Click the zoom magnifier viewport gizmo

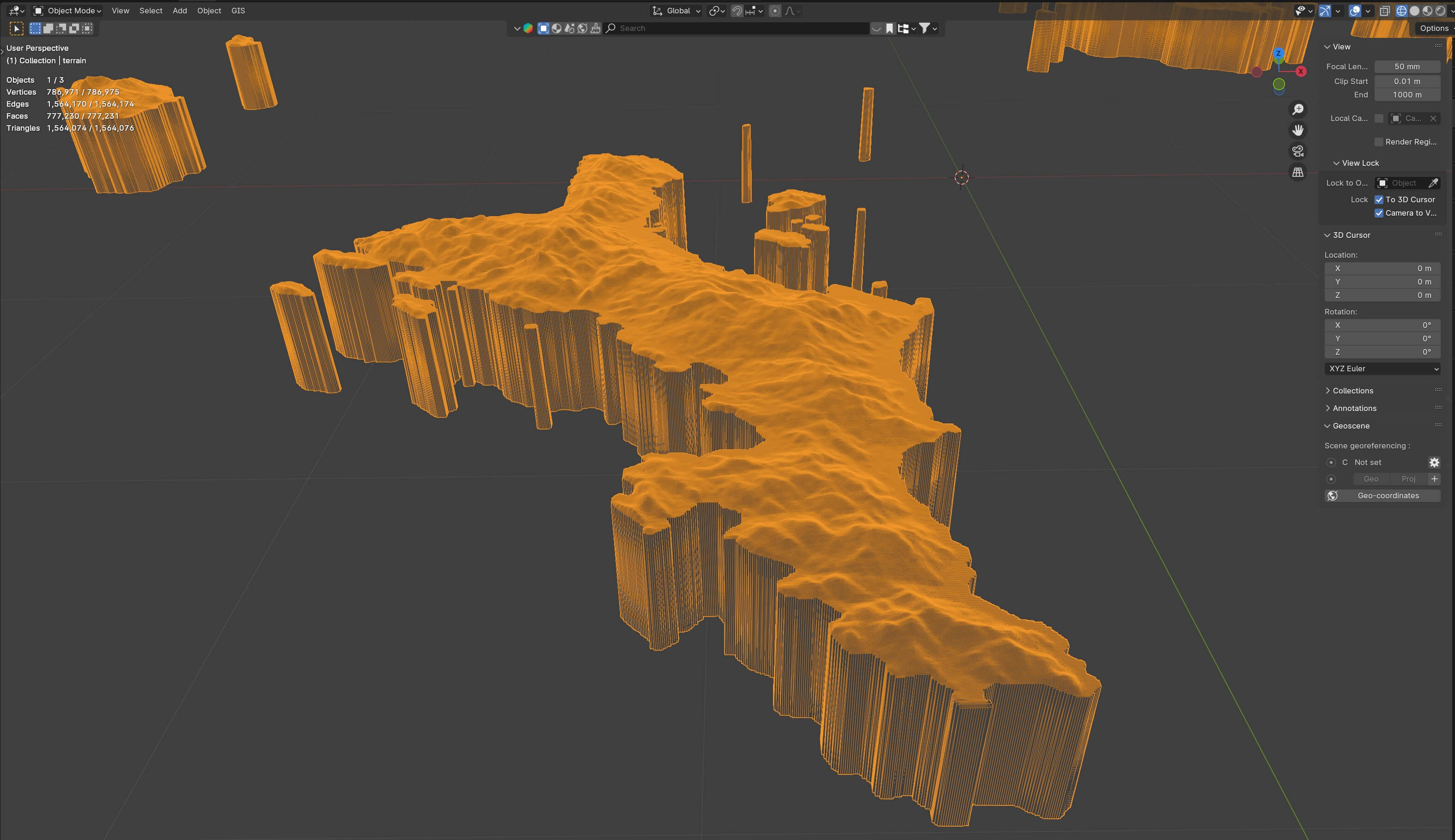1298,109
